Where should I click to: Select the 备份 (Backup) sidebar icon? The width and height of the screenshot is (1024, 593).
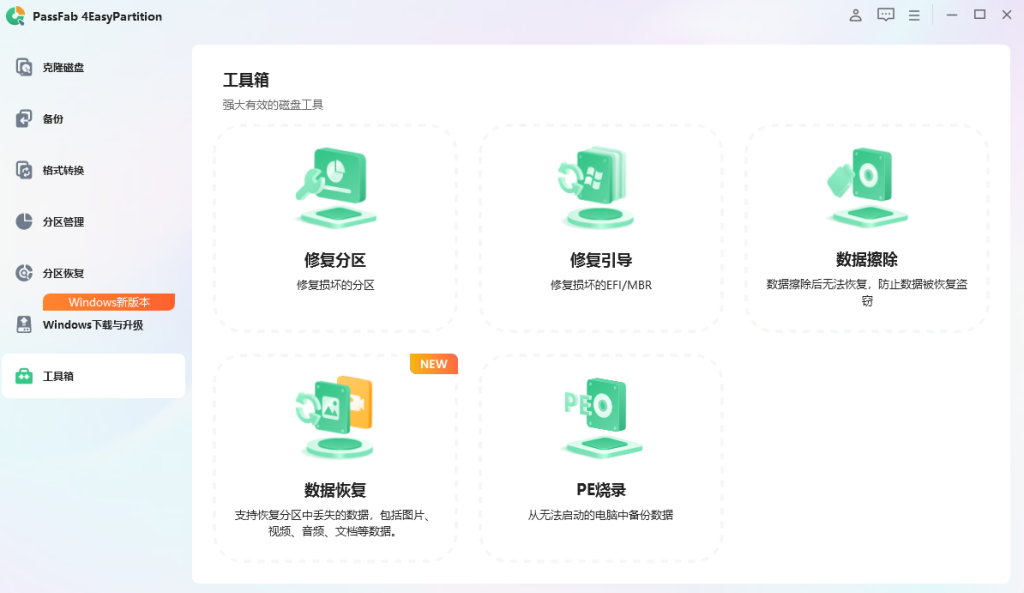60,118
